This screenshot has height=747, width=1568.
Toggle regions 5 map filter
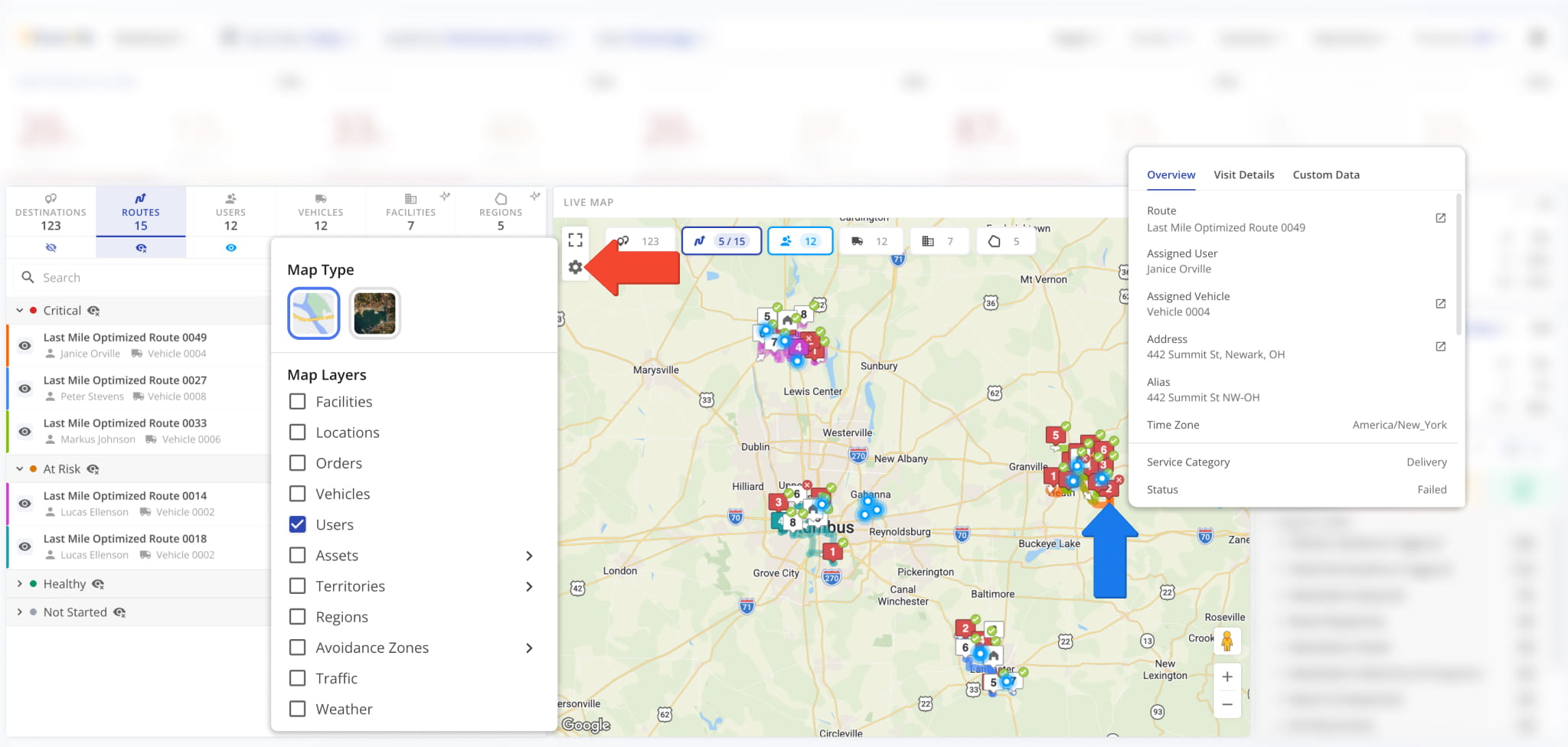click(x=1006, y=241)
